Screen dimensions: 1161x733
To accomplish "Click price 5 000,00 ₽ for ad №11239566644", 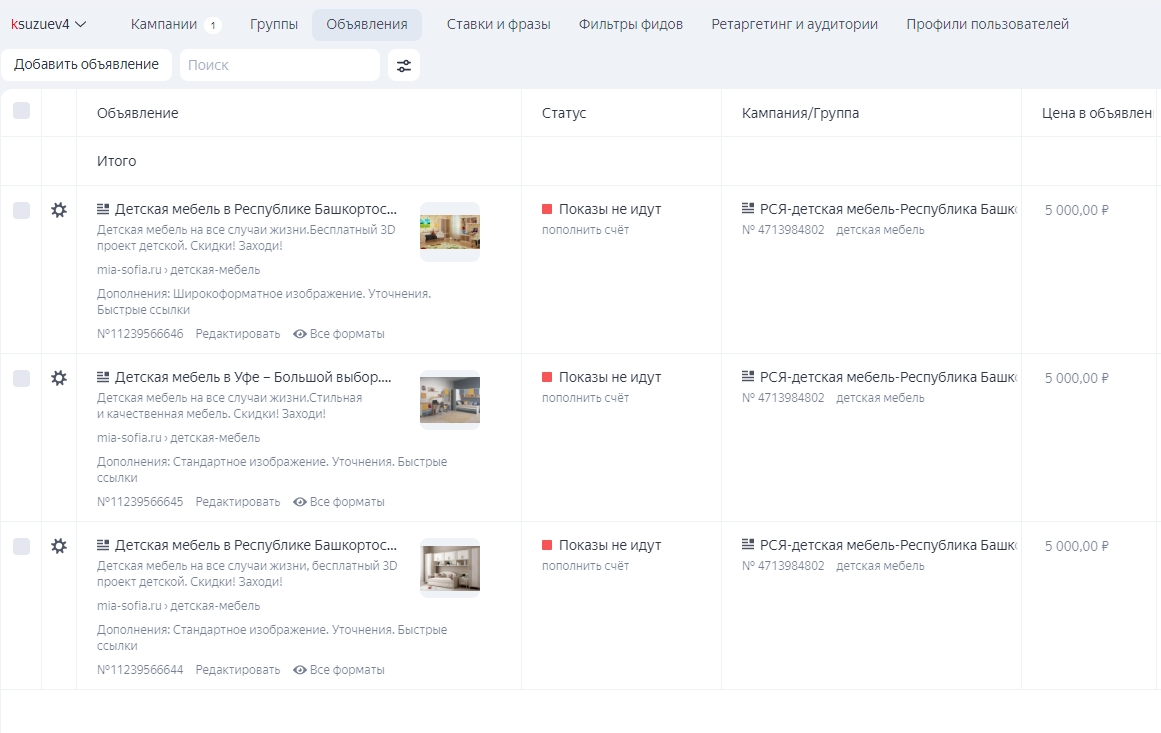I will (x=1077, y=546).
